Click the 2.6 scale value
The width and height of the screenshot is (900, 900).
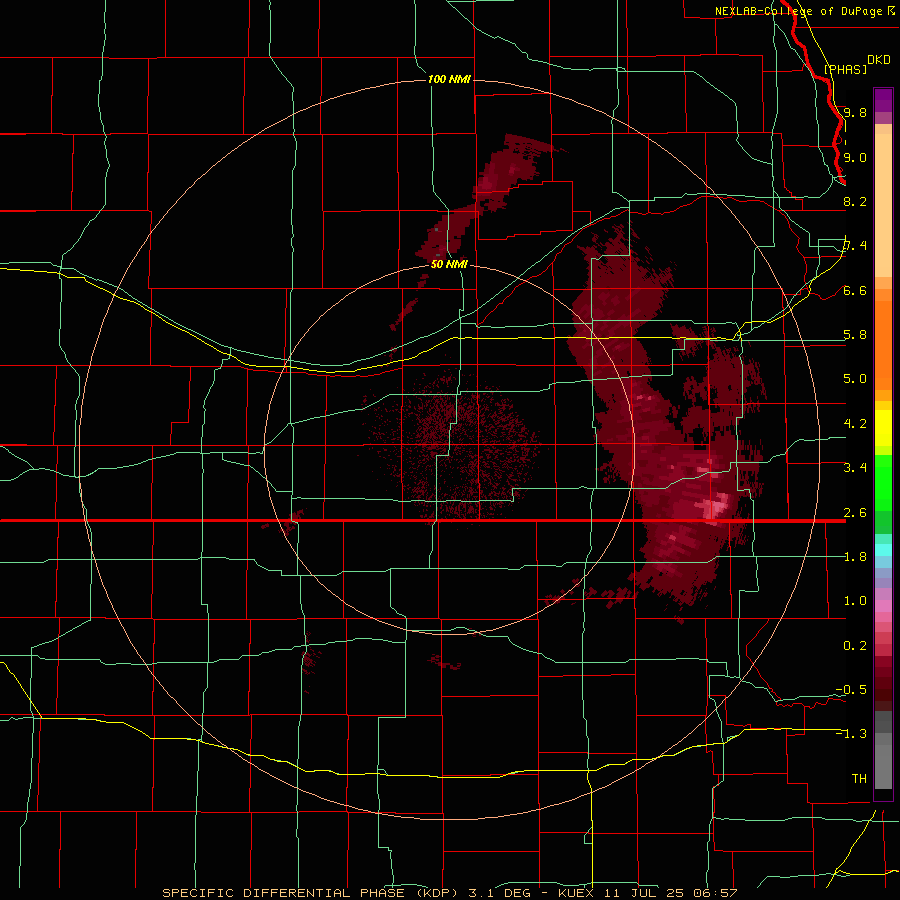point(855,513)
